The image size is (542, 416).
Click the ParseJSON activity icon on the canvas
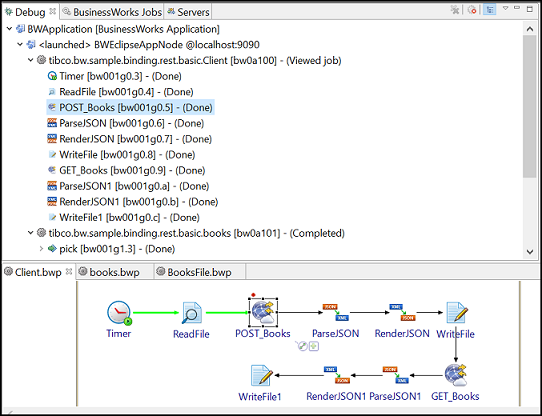point(335,312)
